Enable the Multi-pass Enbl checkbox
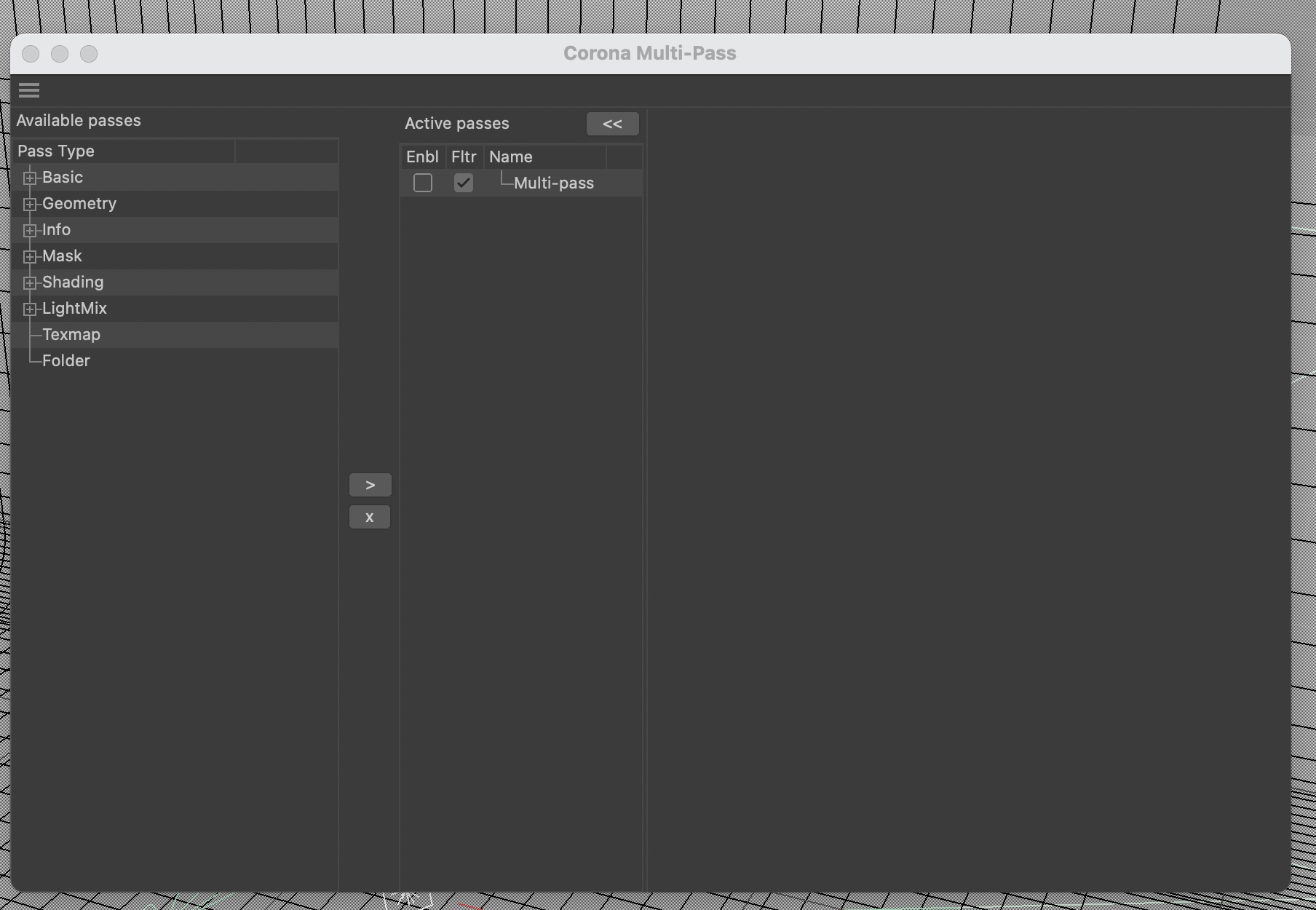1316x910 pixels. point(423,183)
